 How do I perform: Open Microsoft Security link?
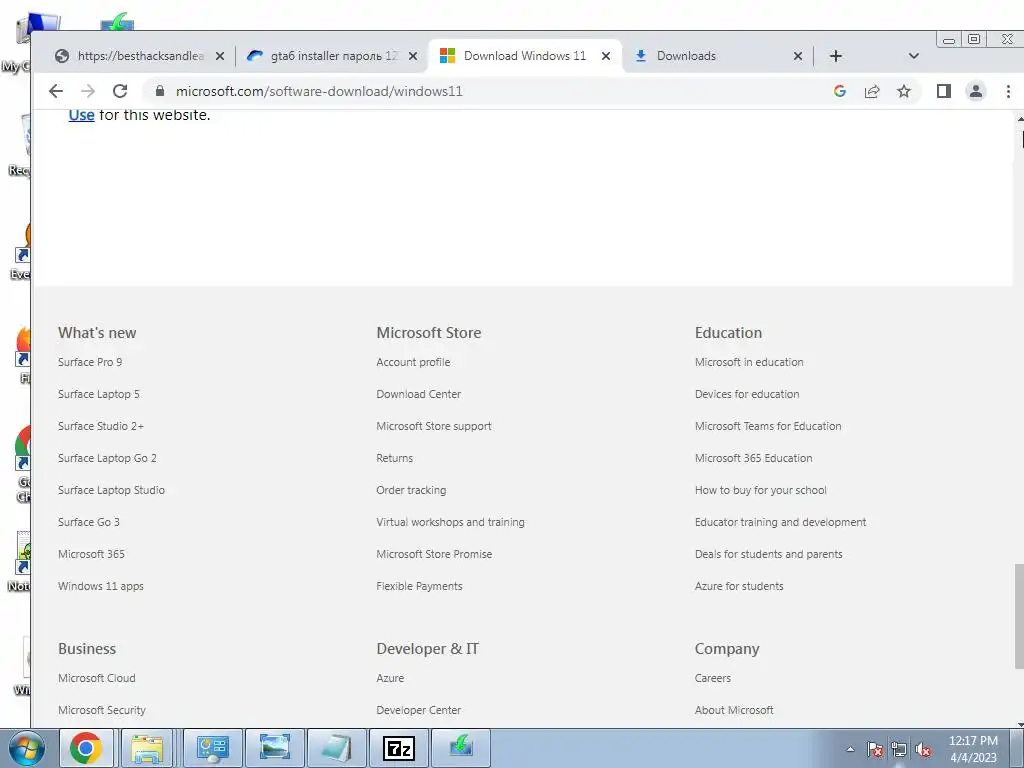coord(102,710)
